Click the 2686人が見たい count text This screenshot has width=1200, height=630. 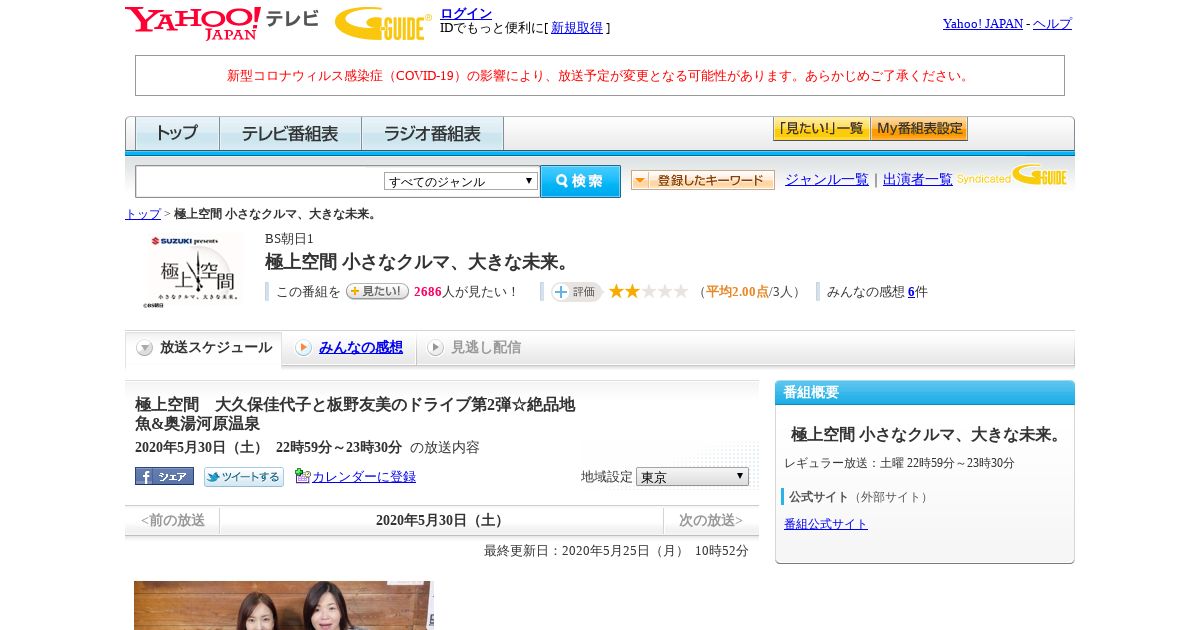click(x=466, y=292)
